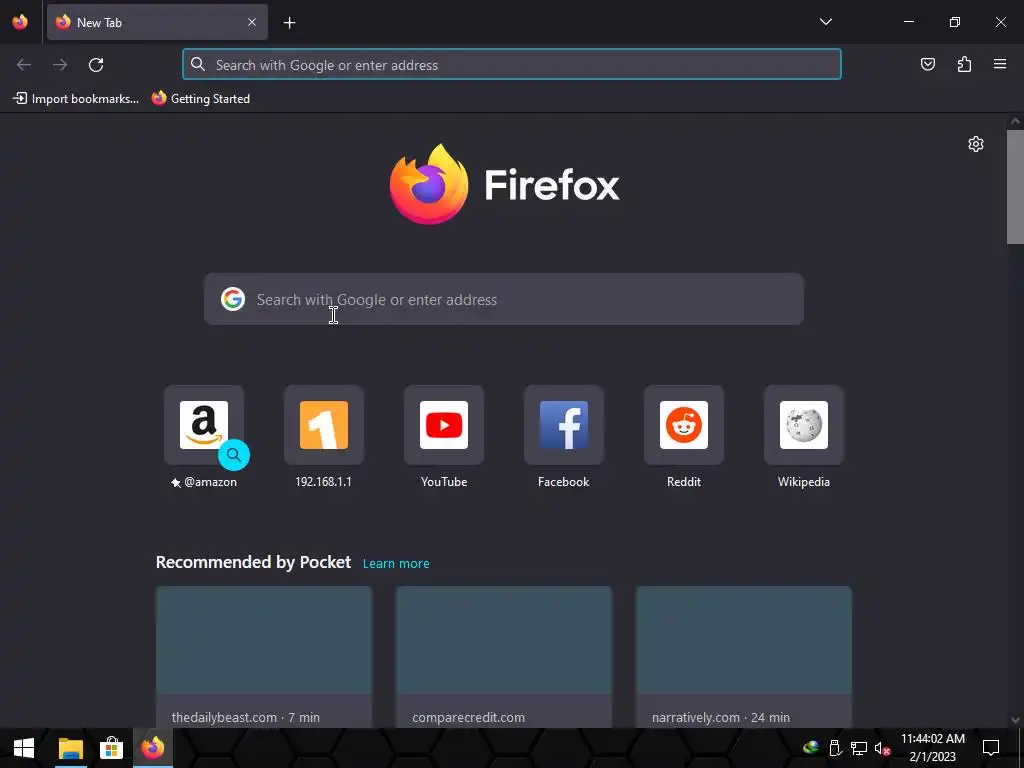Click the page vertical scrollbar thumb
Image resolution: width=1024 pixels, height=768 pixels.
tap(1015, 187)
